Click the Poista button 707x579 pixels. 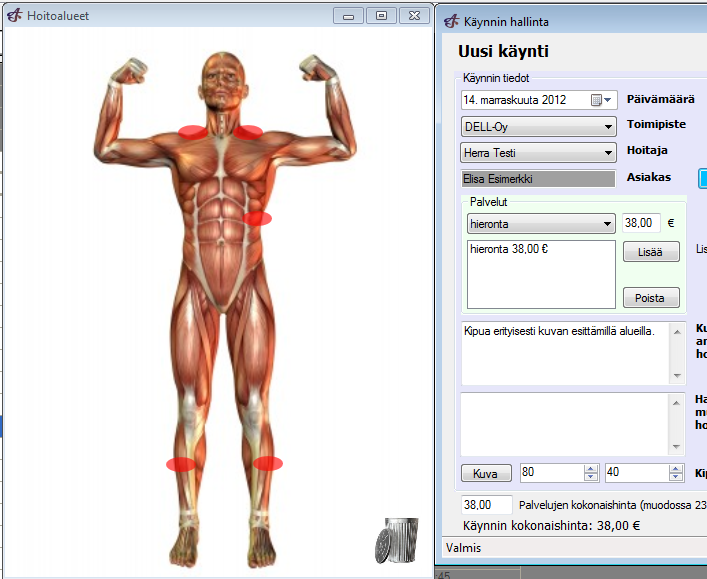pyautogui.click(x=651, y=298)
